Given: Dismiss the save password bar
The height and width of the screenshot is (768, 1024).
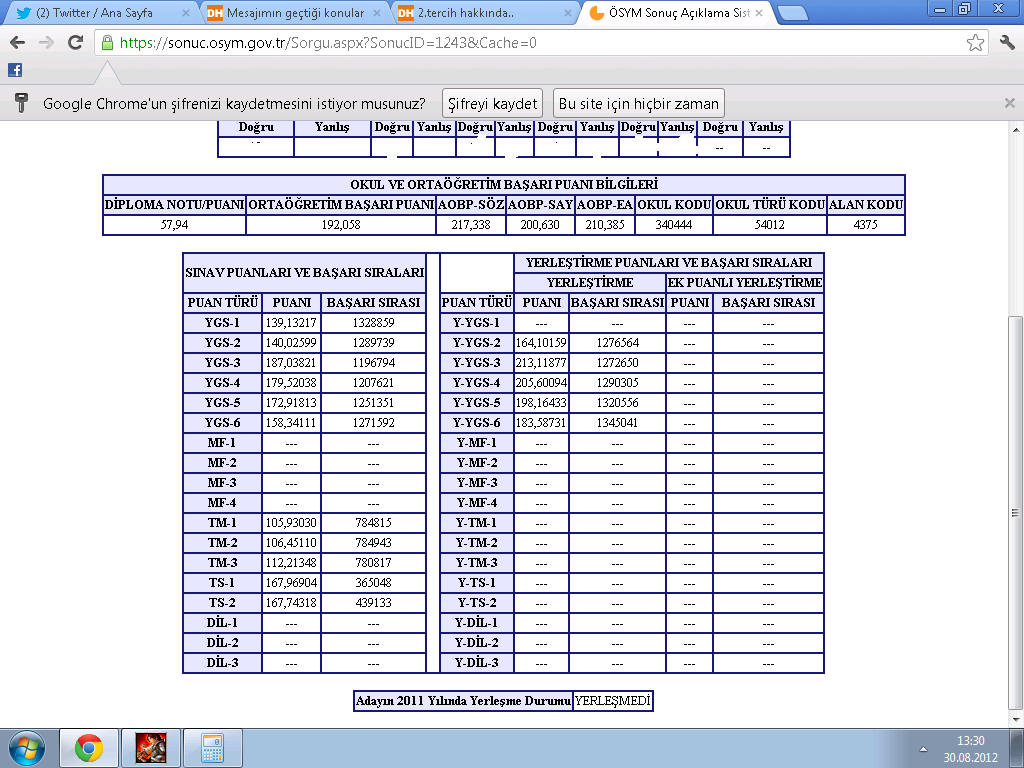Looking at the screenshot, I should (x=1010, y=103).
